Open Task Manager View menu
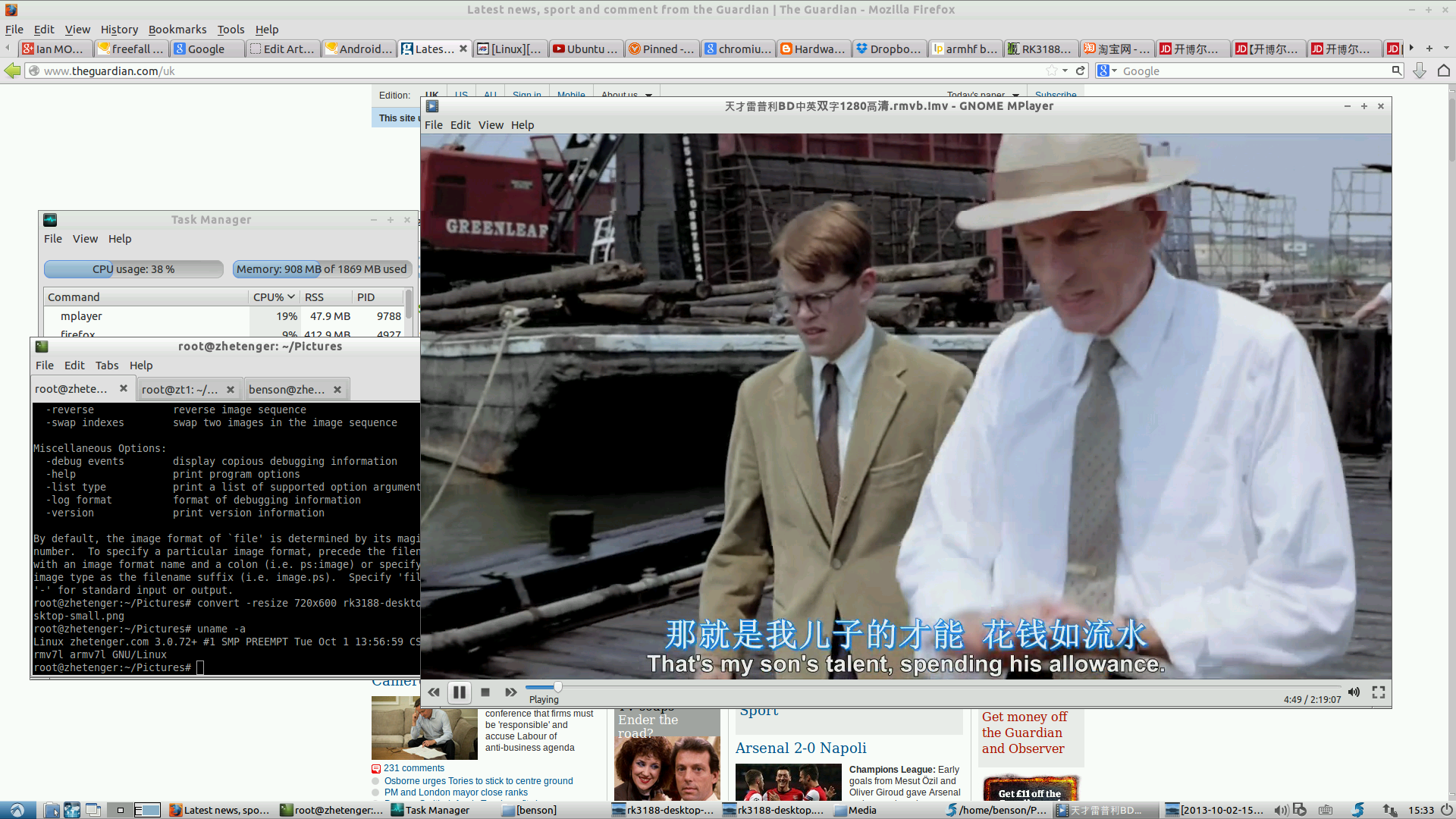Viewport: 1456px width, 819px height. (x=85, y=239)
